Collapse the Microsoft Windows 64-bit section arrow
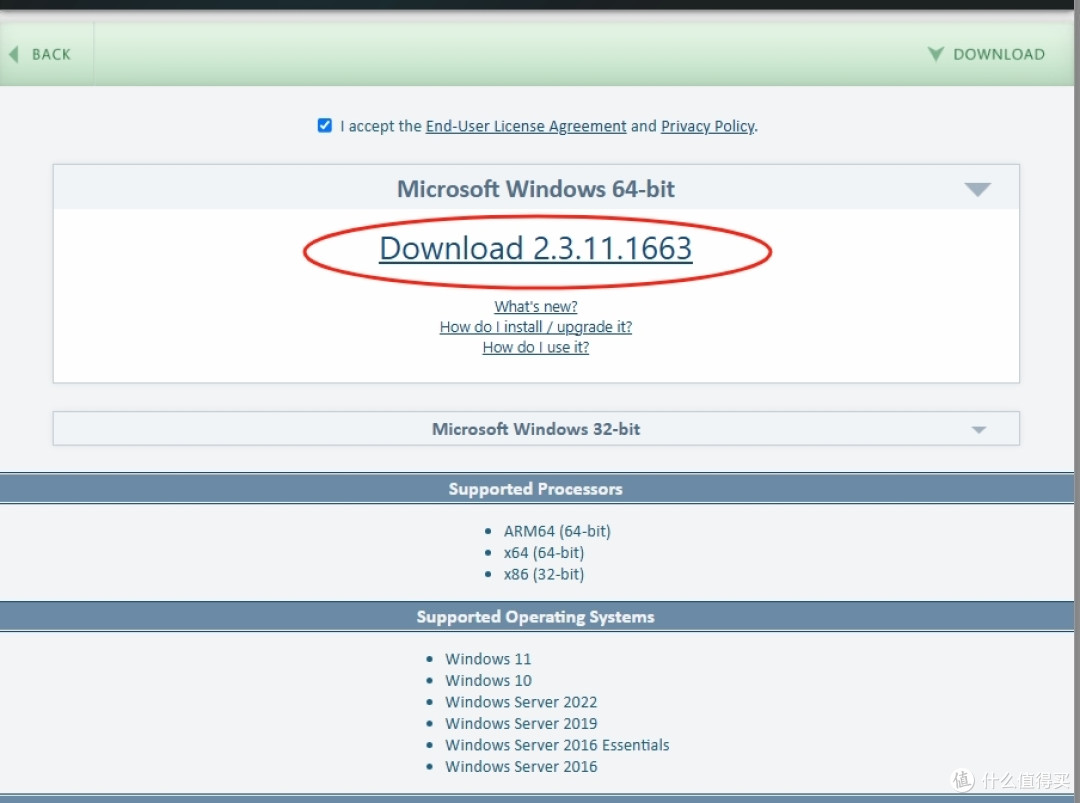The height and width of the screenshot is (803, 1080). pos(977,189)
